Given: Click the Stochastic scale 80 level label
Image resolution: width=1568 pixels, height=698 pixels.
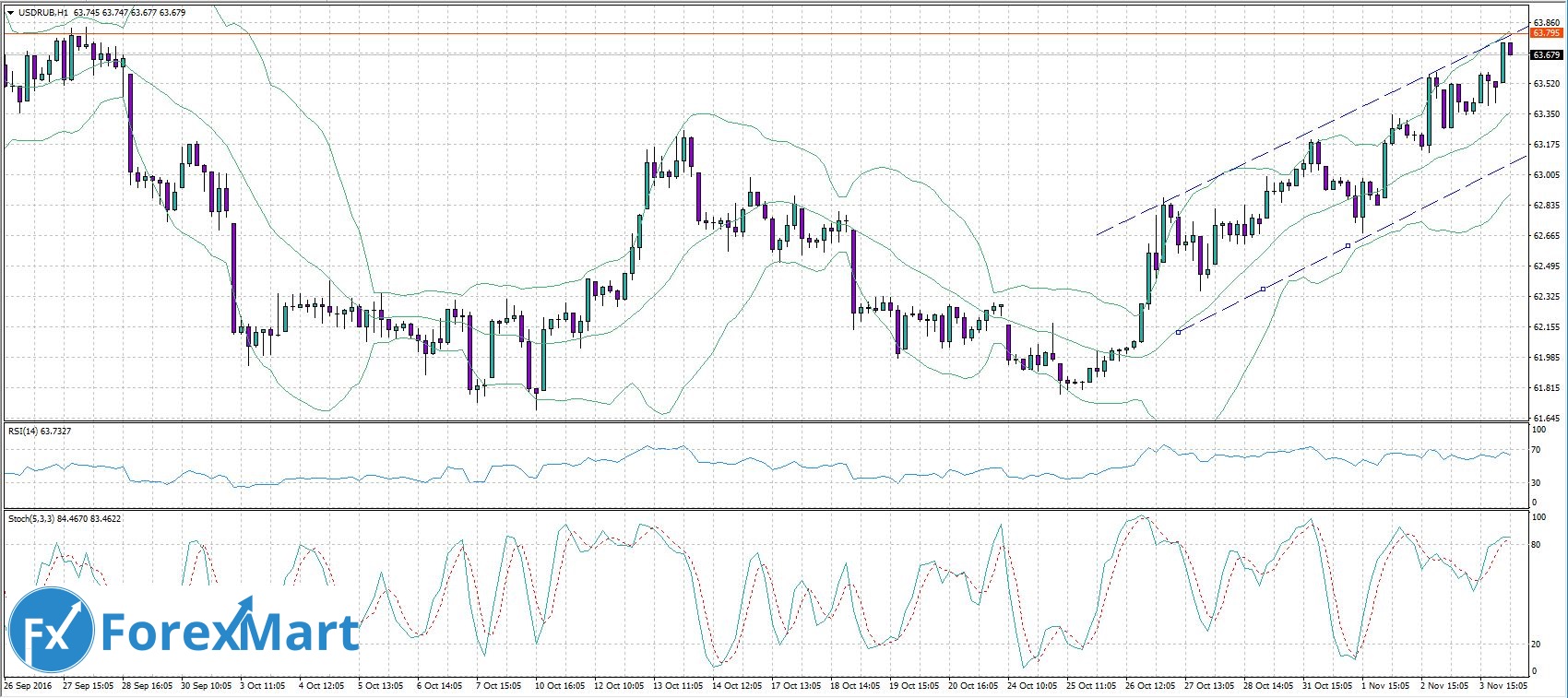Looking at the screenshot, I should 1536,545.
